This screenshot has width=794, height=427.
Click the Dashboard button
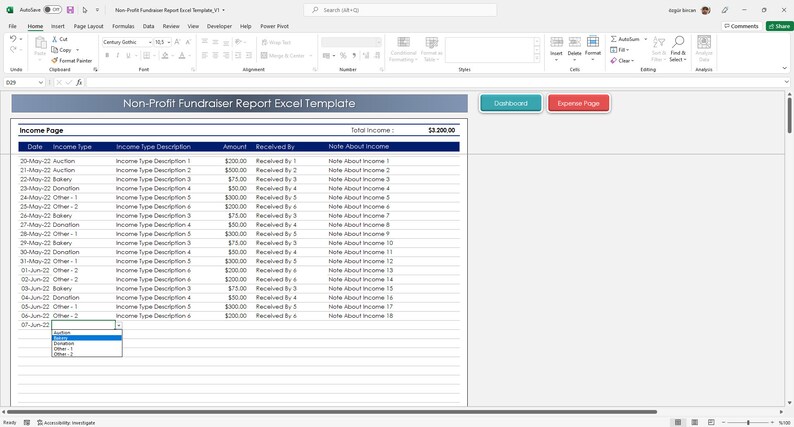click(x=510, y=103)
